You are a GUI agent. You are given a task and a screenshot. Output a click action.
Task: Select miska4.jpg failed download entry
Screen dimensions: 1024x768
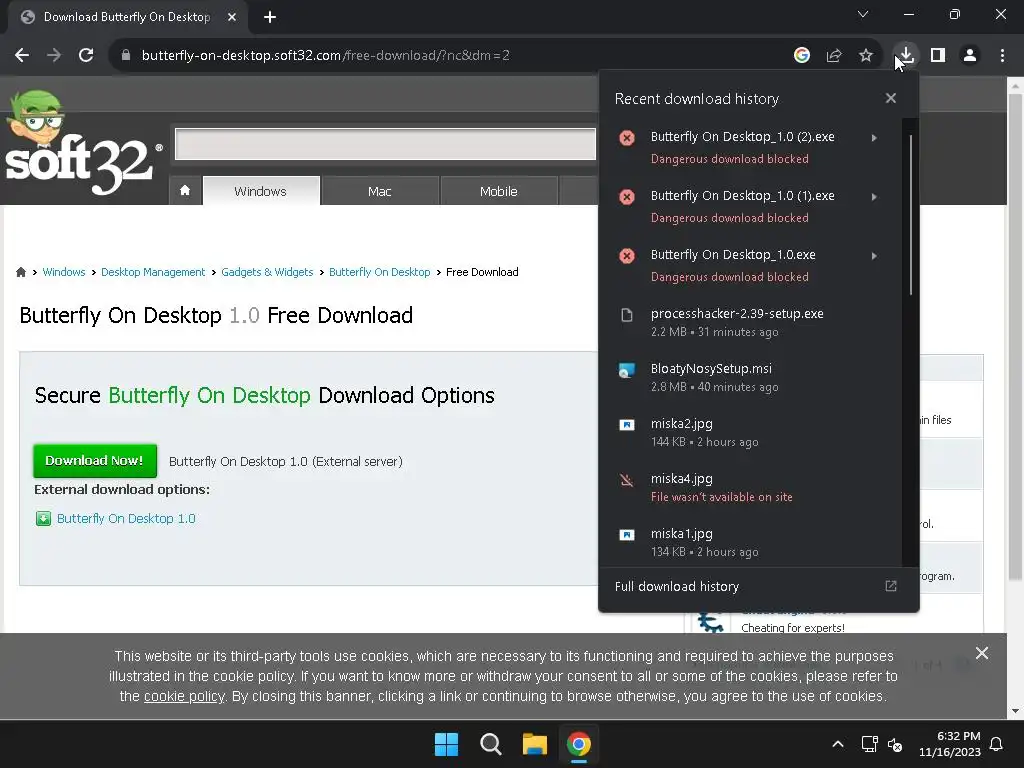pos(750,487)
